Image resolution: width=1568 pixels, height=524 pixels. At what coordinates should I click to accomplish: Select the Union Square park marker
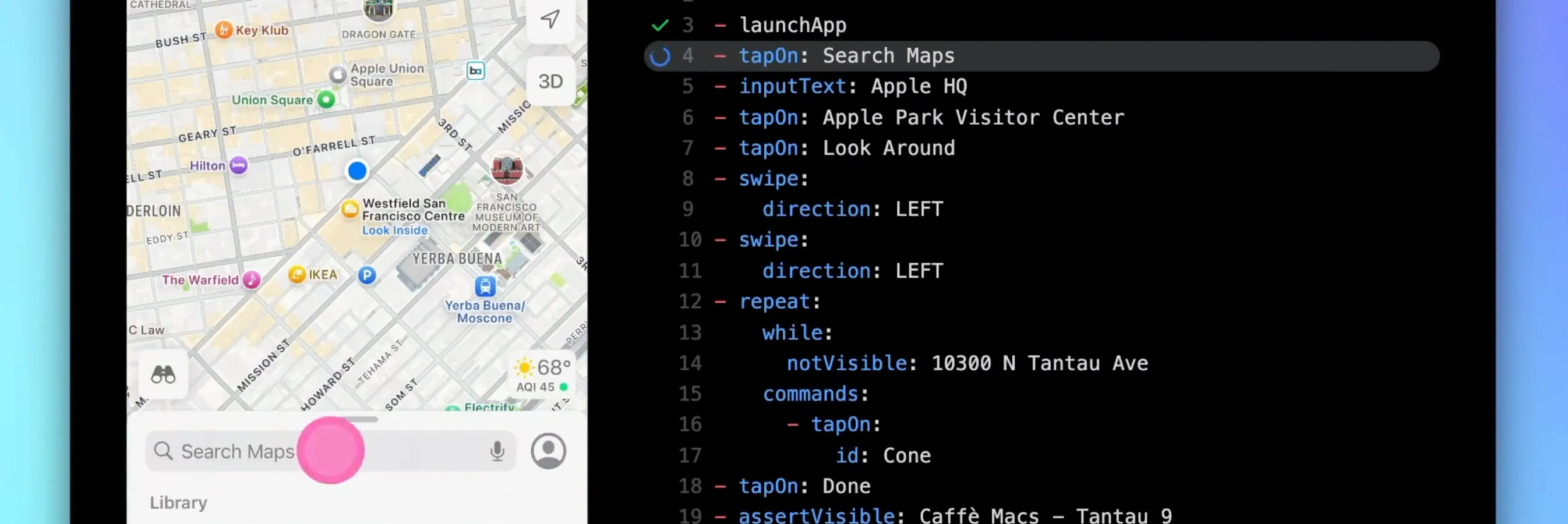coord(326,100)
